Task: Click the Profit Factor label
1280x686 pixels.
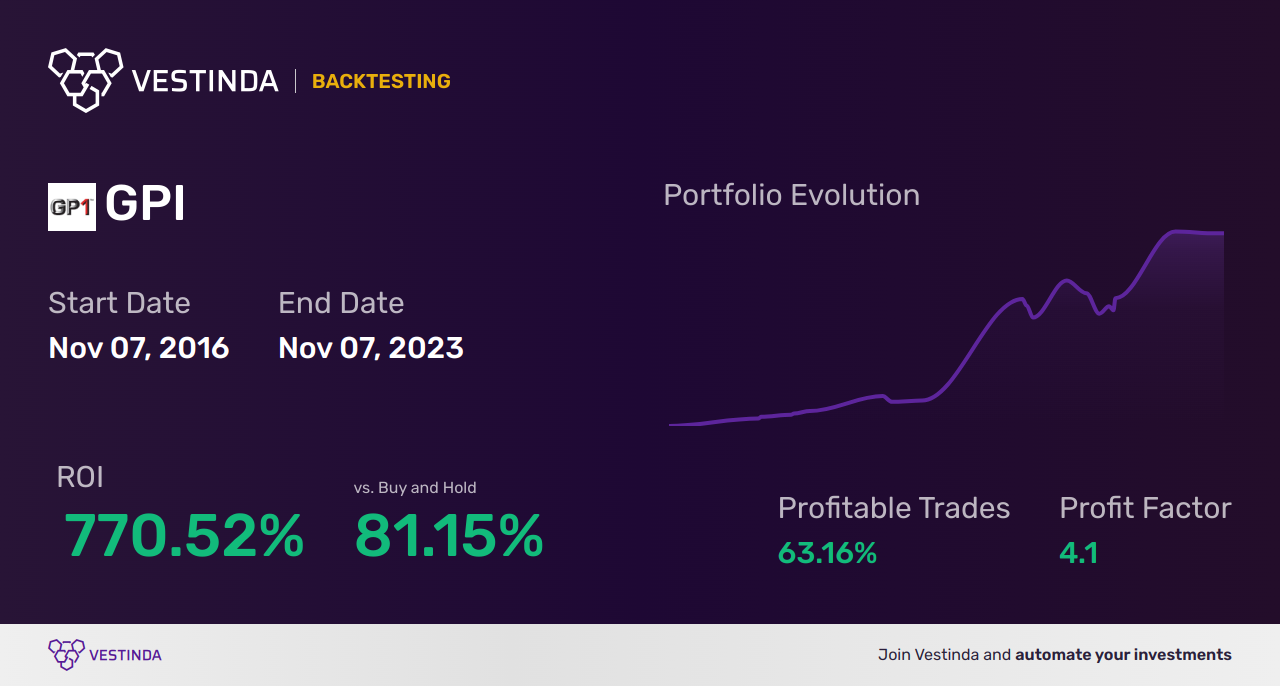Action: click(1145, 508)
